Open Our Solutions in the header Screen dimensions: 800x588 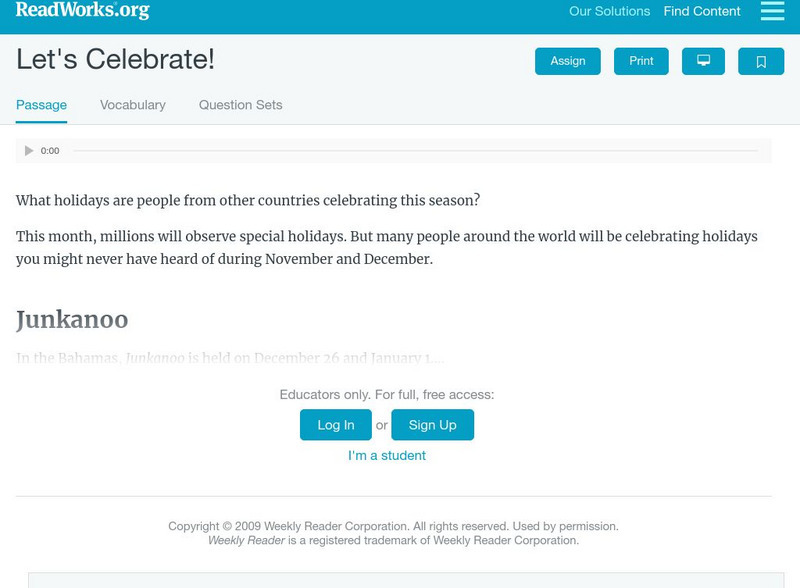tap(609, 12)
